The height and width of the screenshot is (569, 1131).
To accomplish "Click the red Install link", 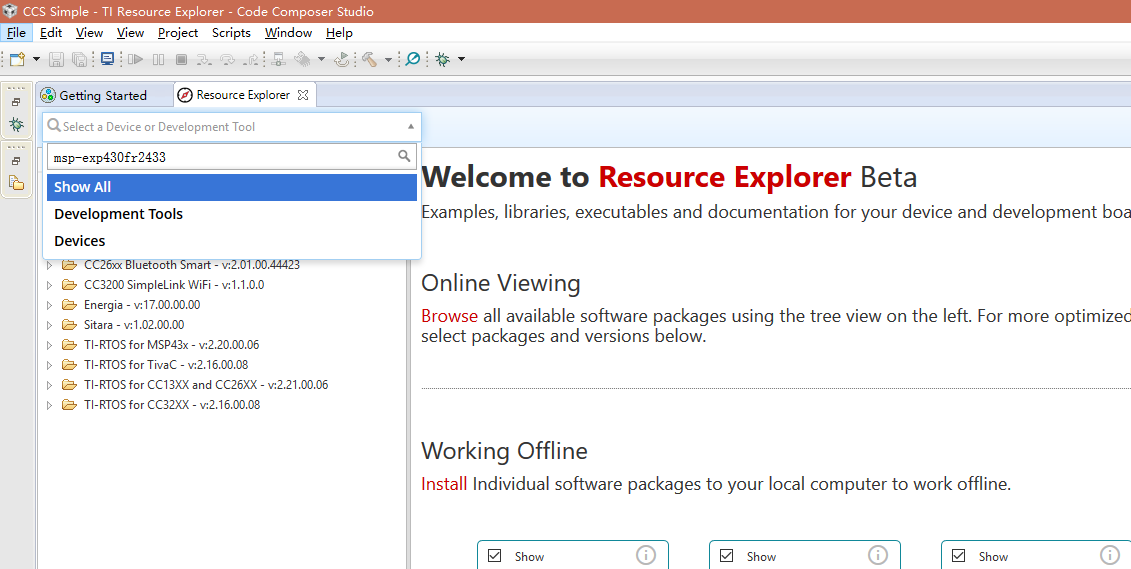I will point(444,484).
